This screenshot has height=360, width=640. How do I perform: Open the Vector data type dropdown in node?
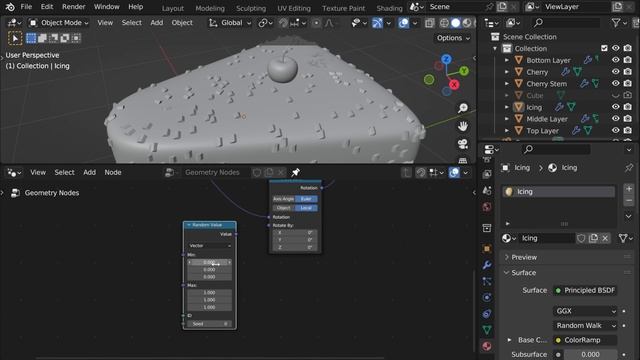click(210, 246)
